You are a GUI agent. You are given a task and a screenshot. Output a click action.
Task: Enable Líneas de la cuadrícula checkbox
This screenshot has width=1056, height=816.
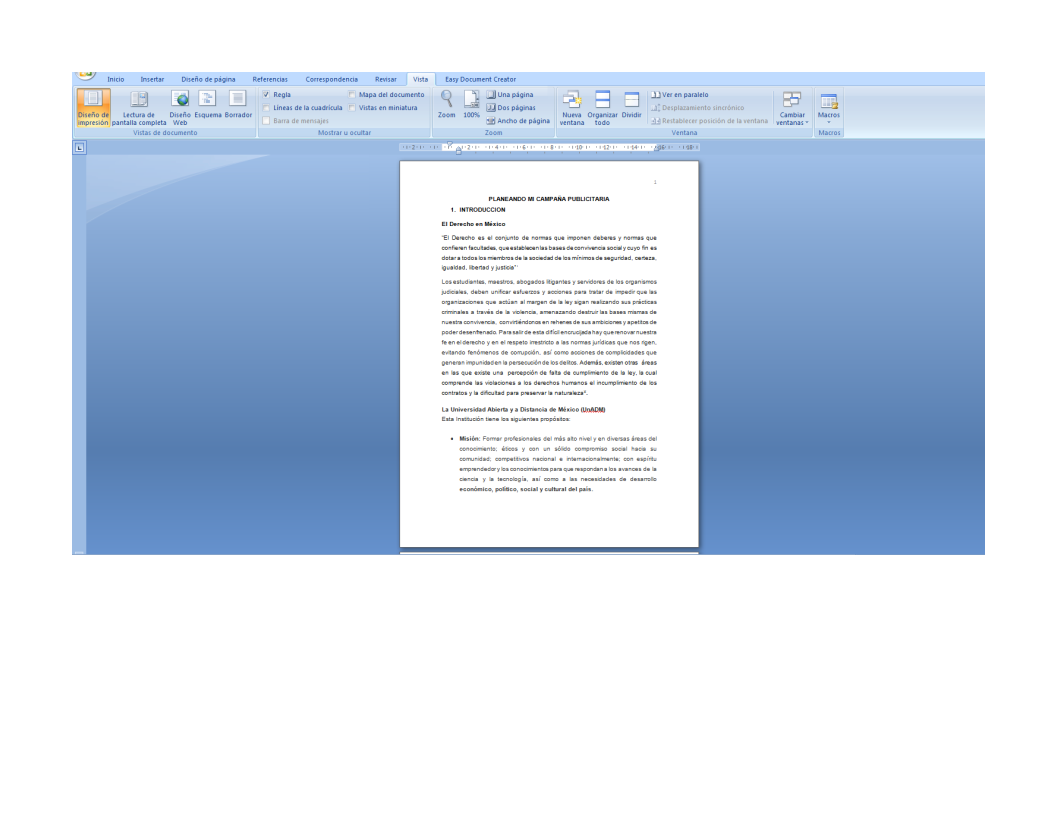point(267,108)
